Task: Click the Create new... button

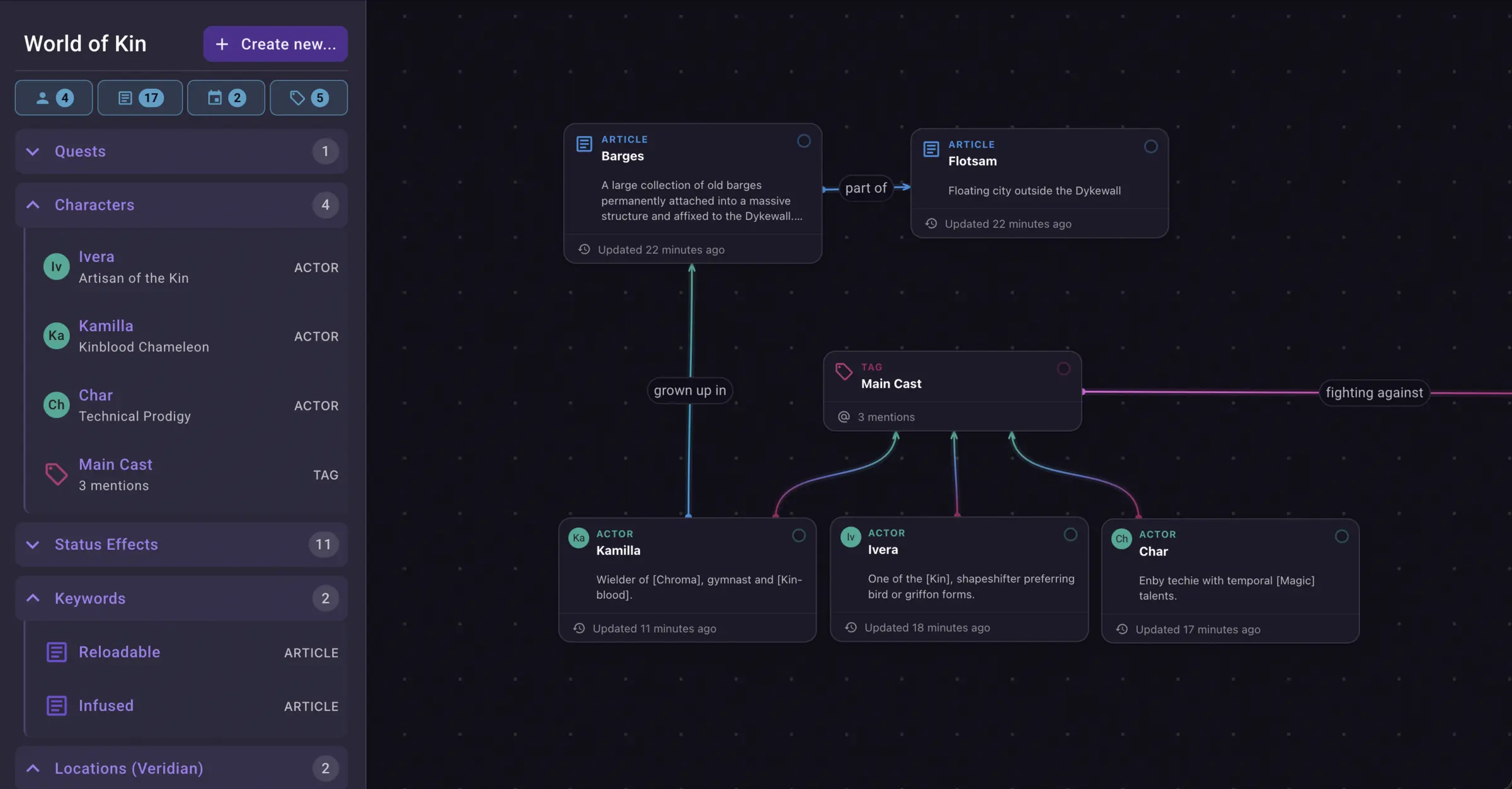Action: 275,44
